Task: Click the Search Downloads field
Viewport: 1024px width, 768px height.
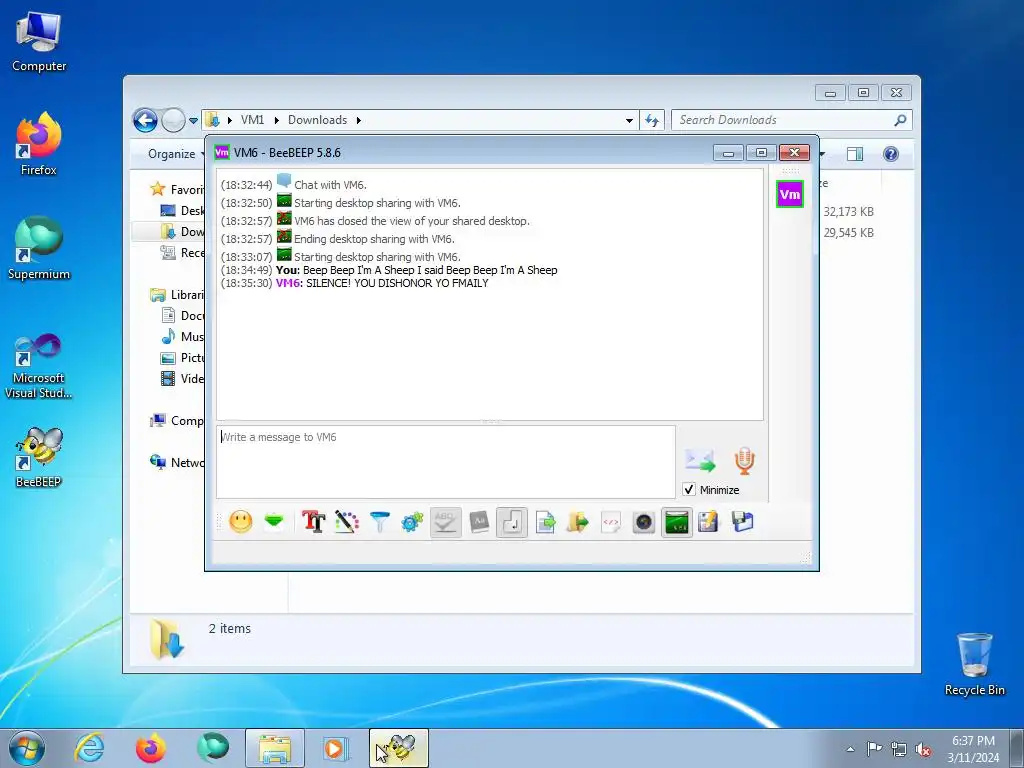Action: 784,120
